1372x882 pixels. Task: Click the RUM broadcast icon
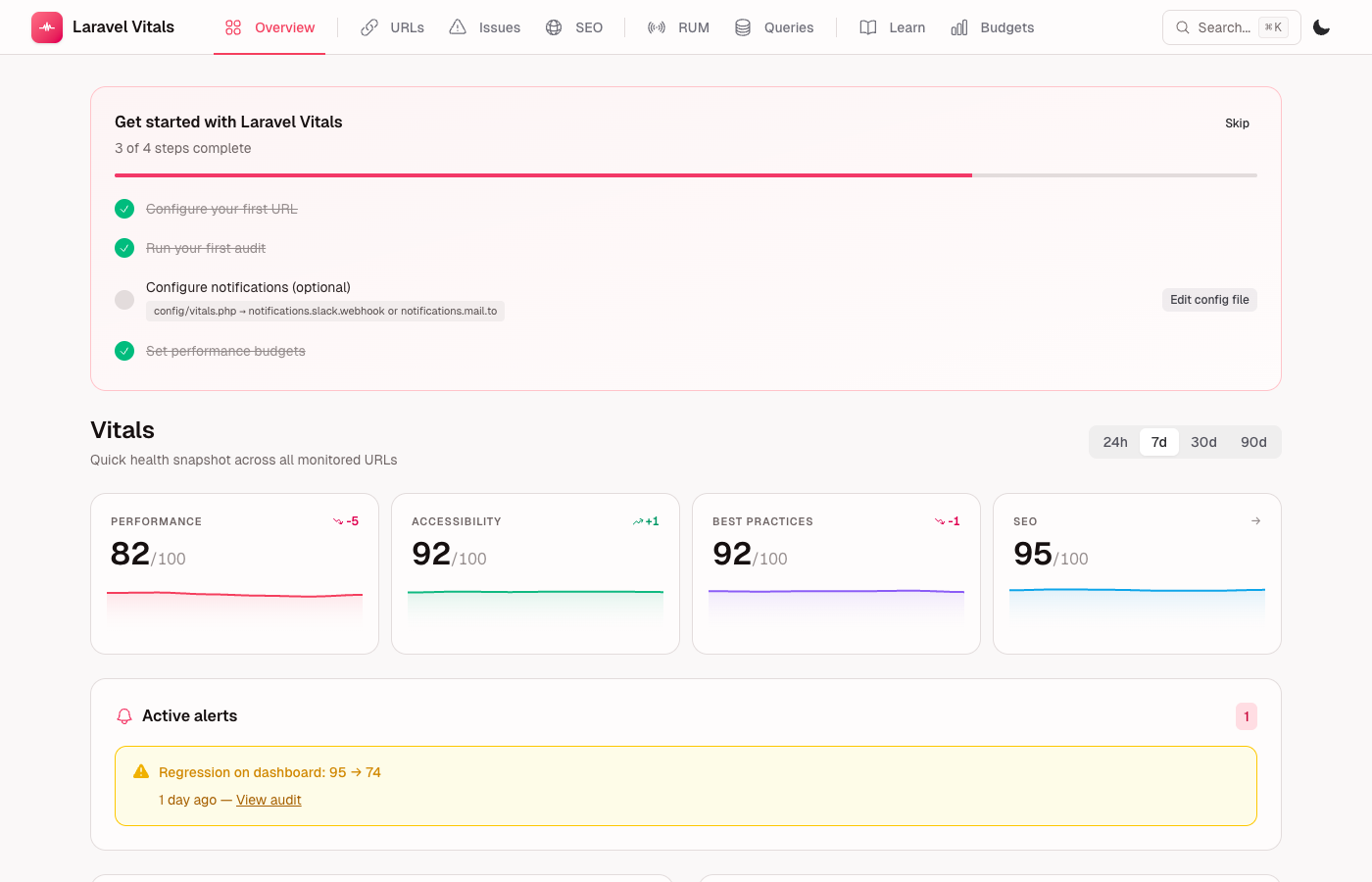(x=657, y=27)
